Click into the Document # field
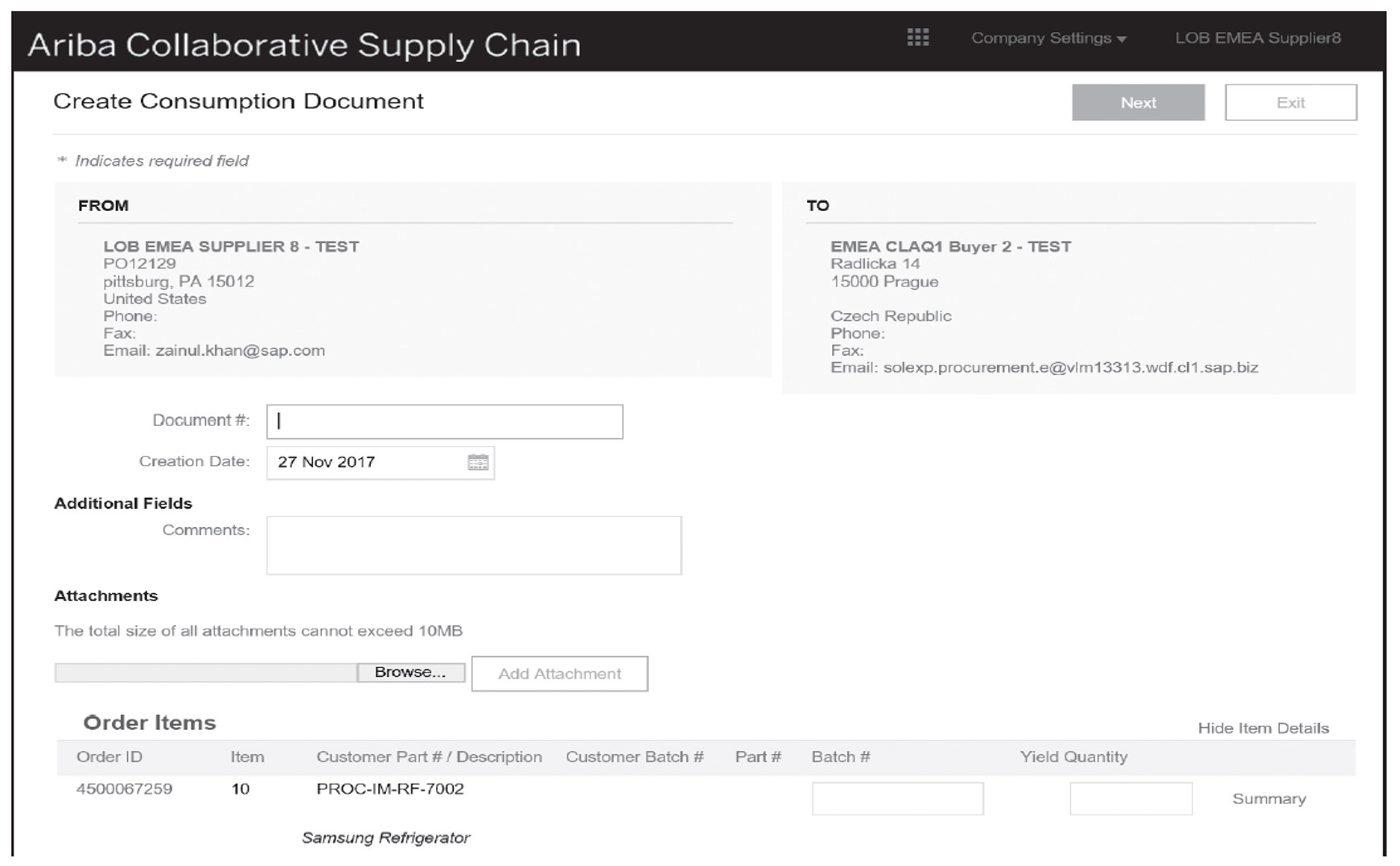The image size is (1400, 866). tap(443, 420)
